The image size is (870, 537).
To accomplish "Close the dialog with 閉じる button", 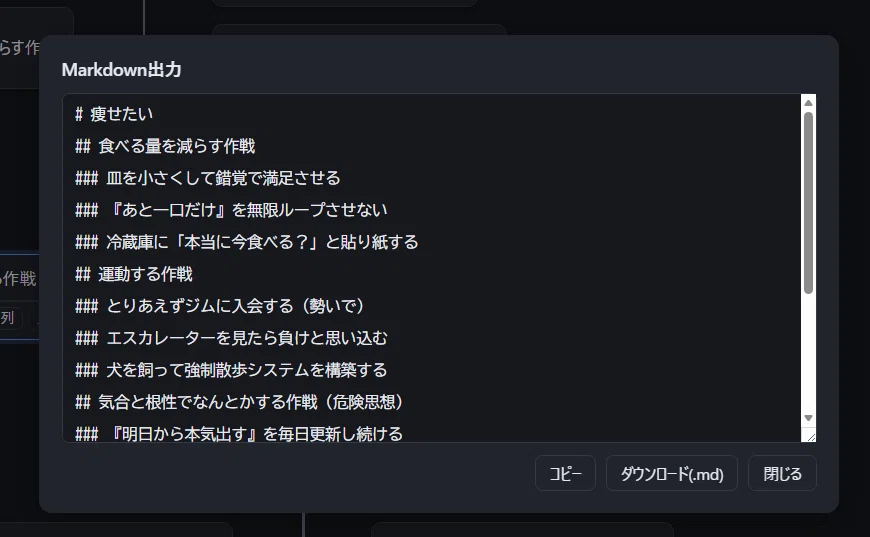I will click(x=782, y=473).
